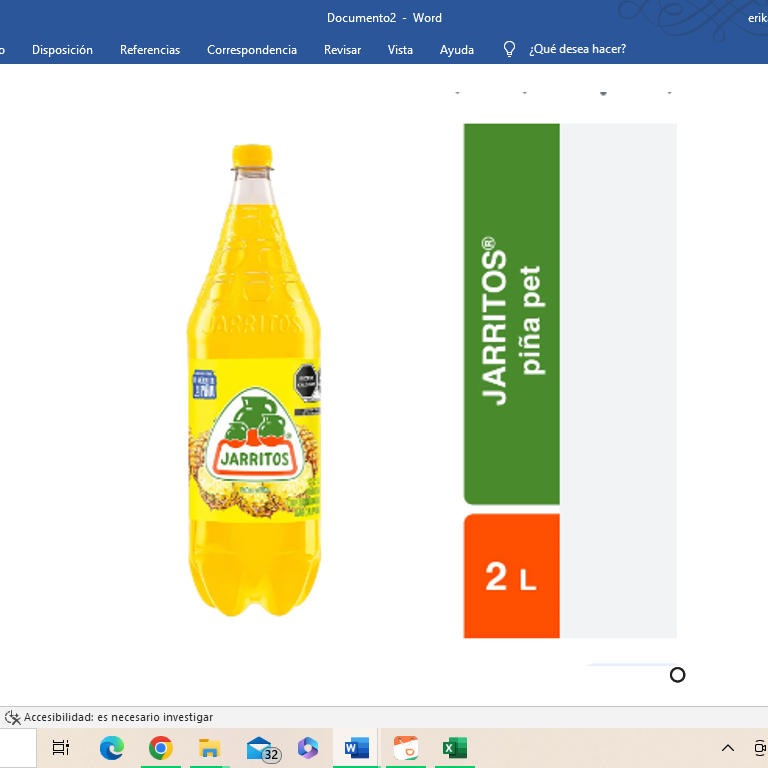Open Microsoft 365 Copilot from the taskbar
This screenshot has height=768, width=768.
308,748
